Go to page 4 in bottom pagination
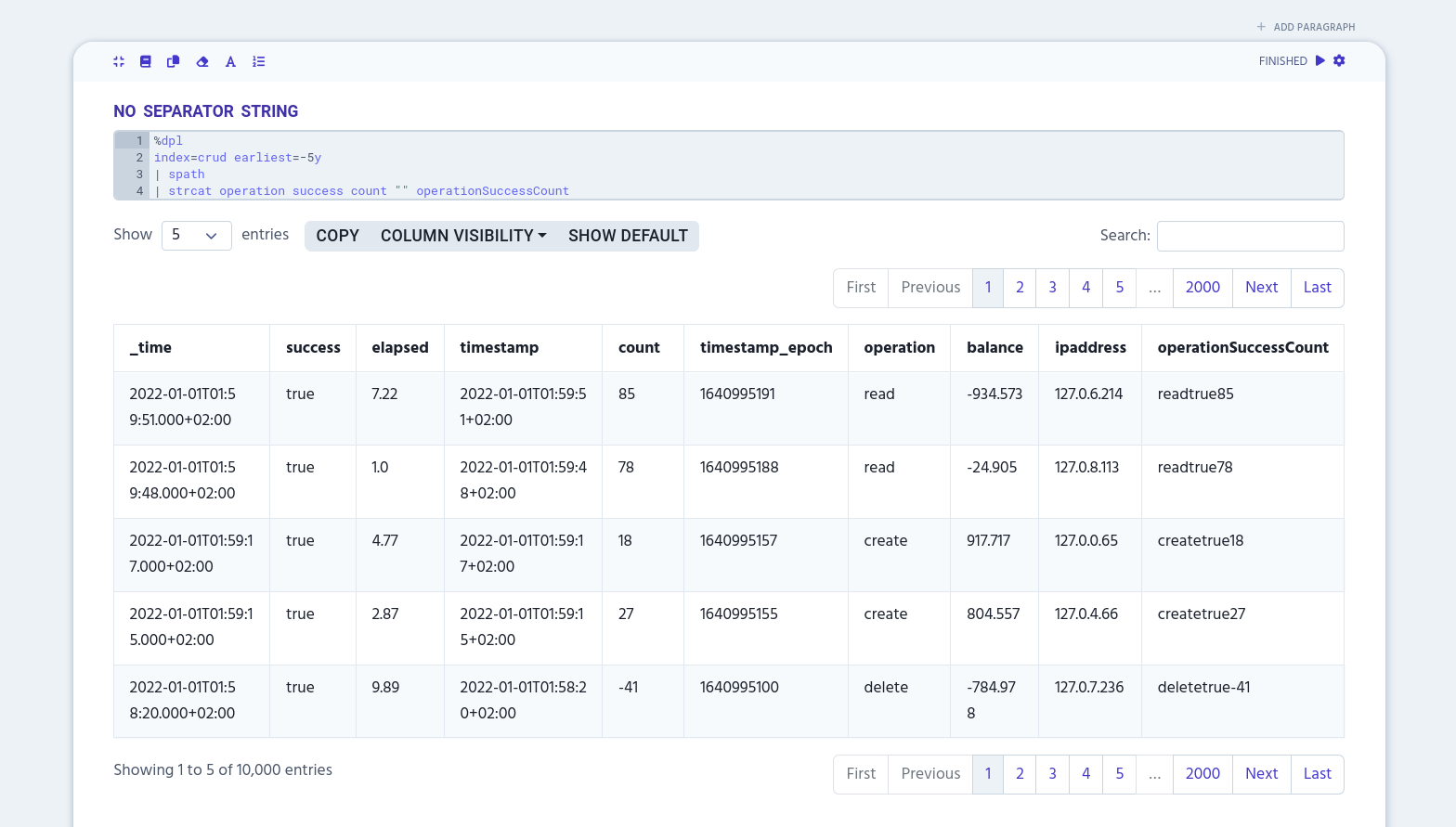The image size is (1456, 827). click(1085, 774)
